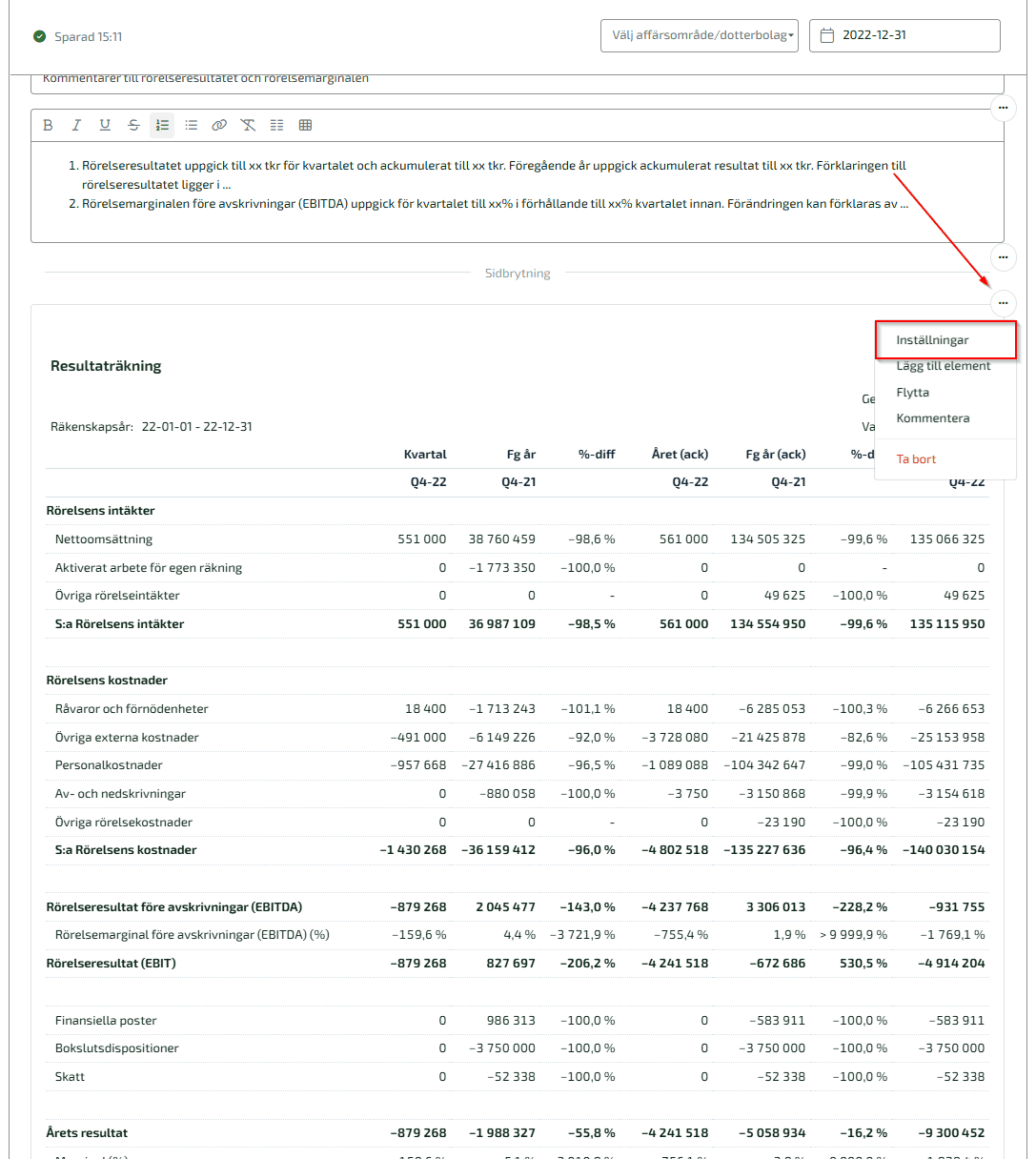Select Ta bort to remove the element
This screenshot has width=1036, height=1159.
(916, 459)
